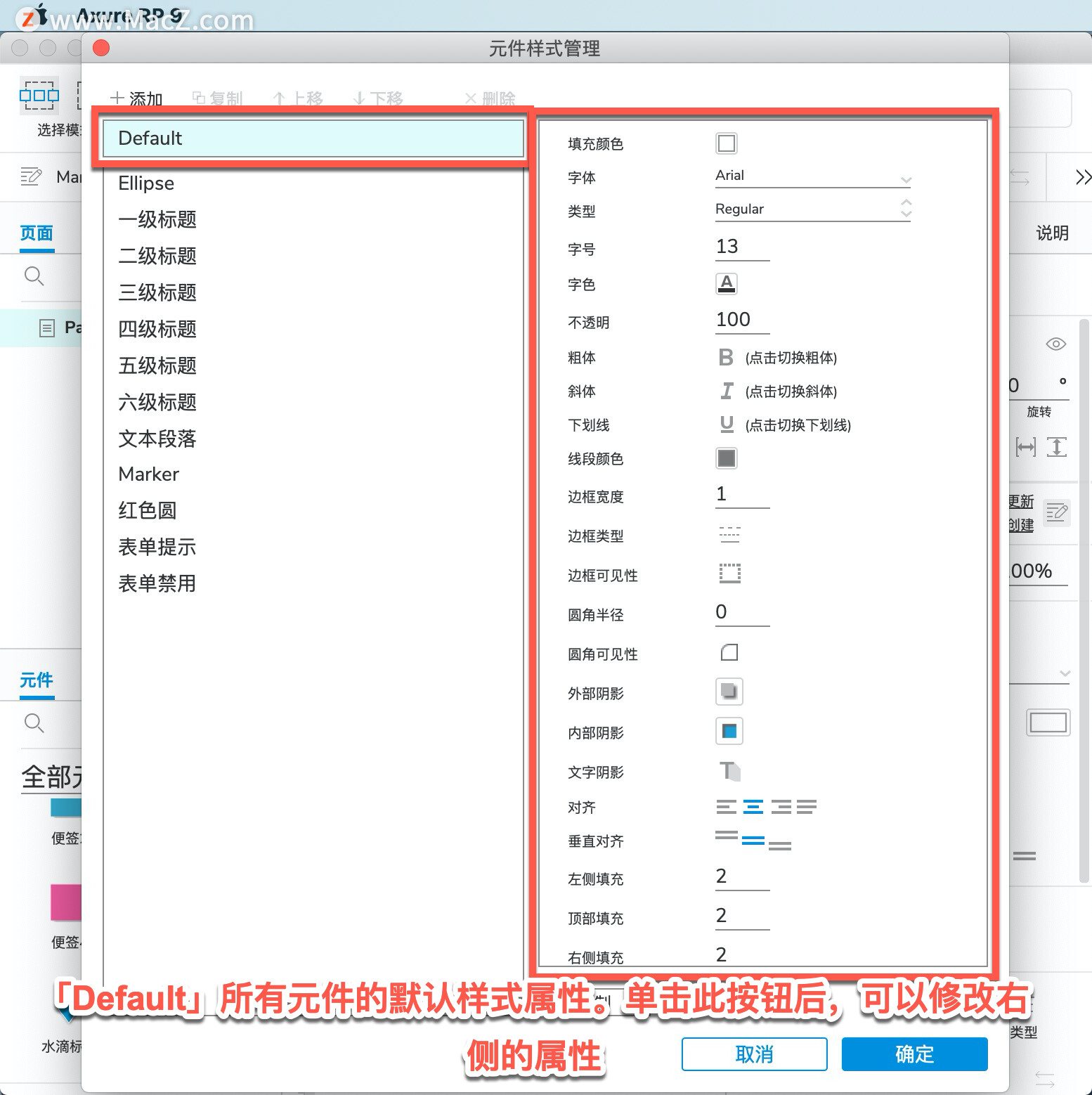Toggle underline style icon
Viewport: 1092px width, 1095px height.
click(727, 424)
